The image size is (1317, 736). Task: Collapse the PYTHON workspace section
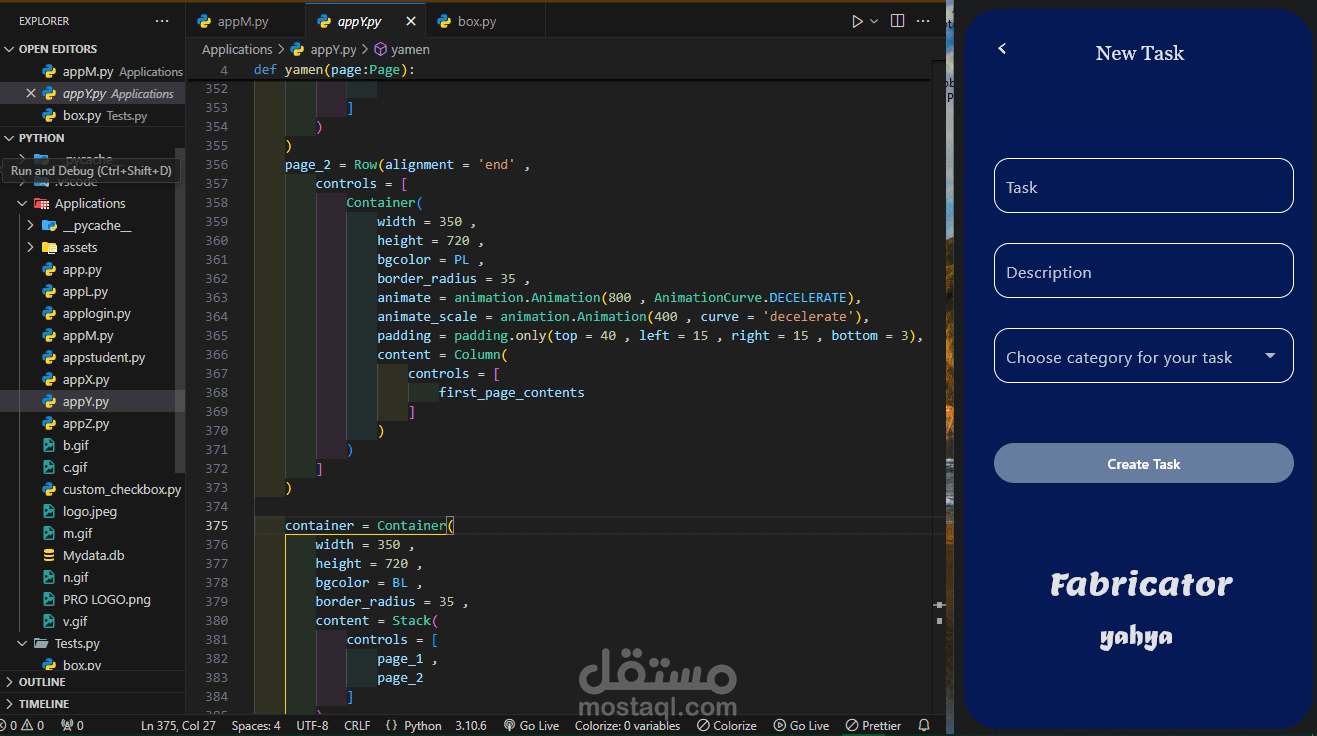click(41, 138)
